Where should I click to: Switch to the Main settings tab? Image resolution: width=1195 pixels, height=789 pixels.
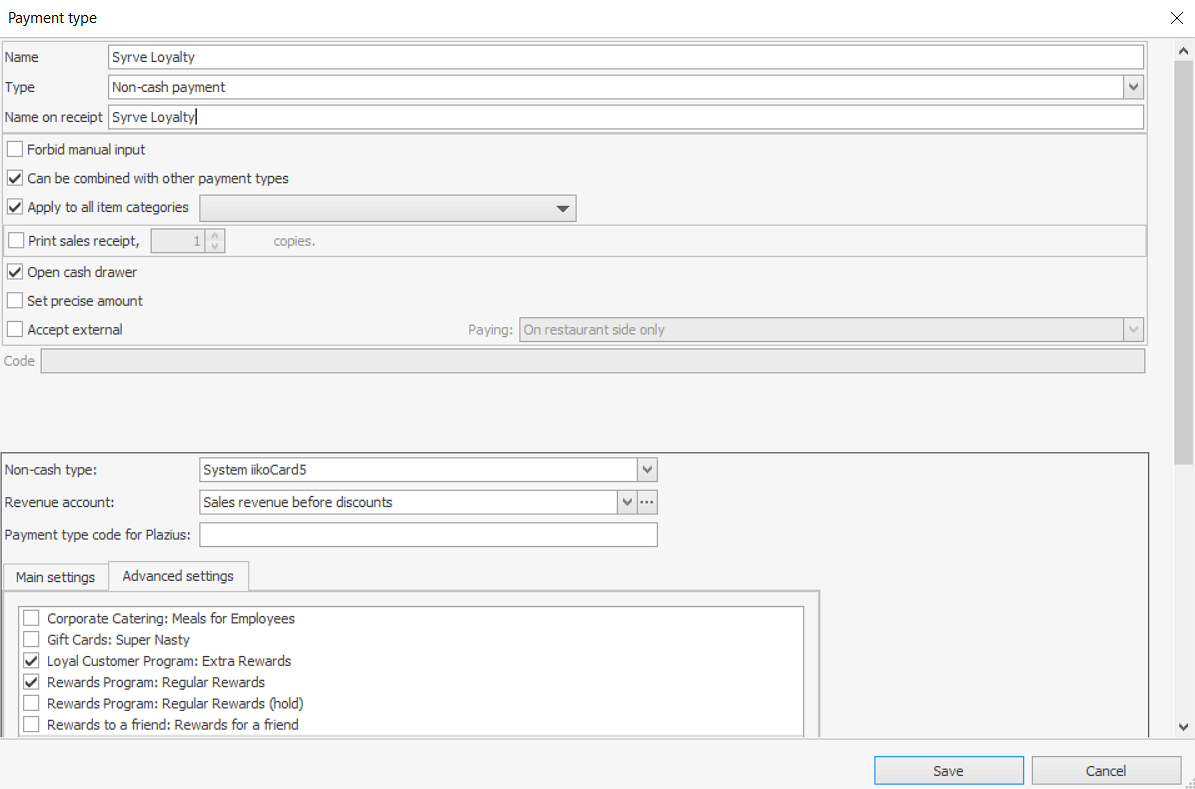pos(55,577)
